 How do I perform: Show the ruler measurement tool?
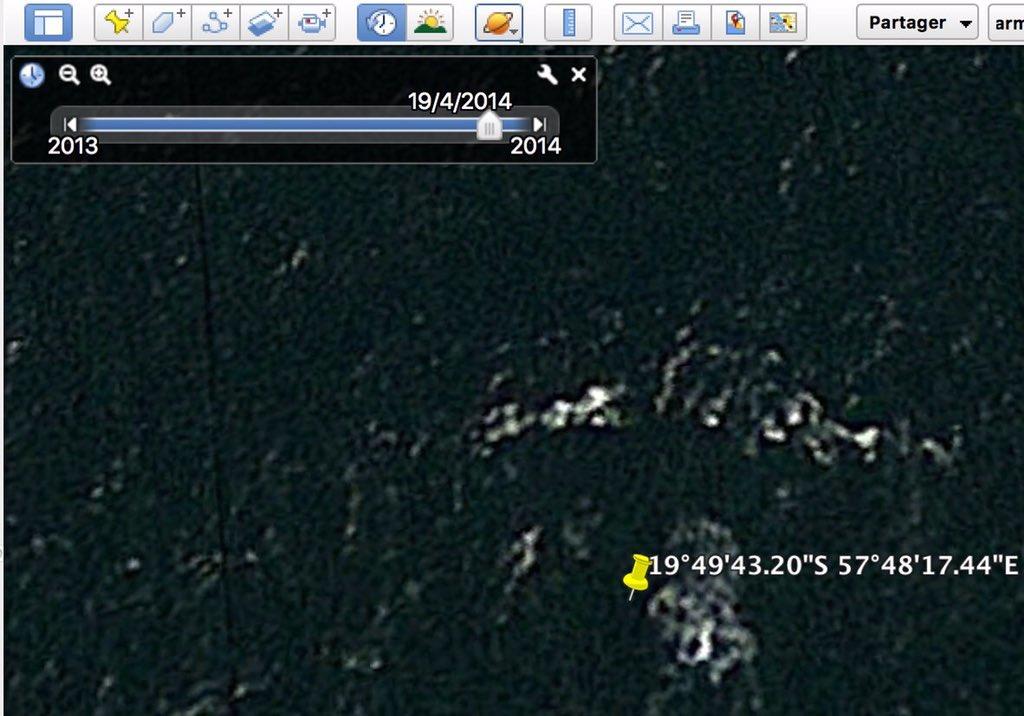coord(568,23)
